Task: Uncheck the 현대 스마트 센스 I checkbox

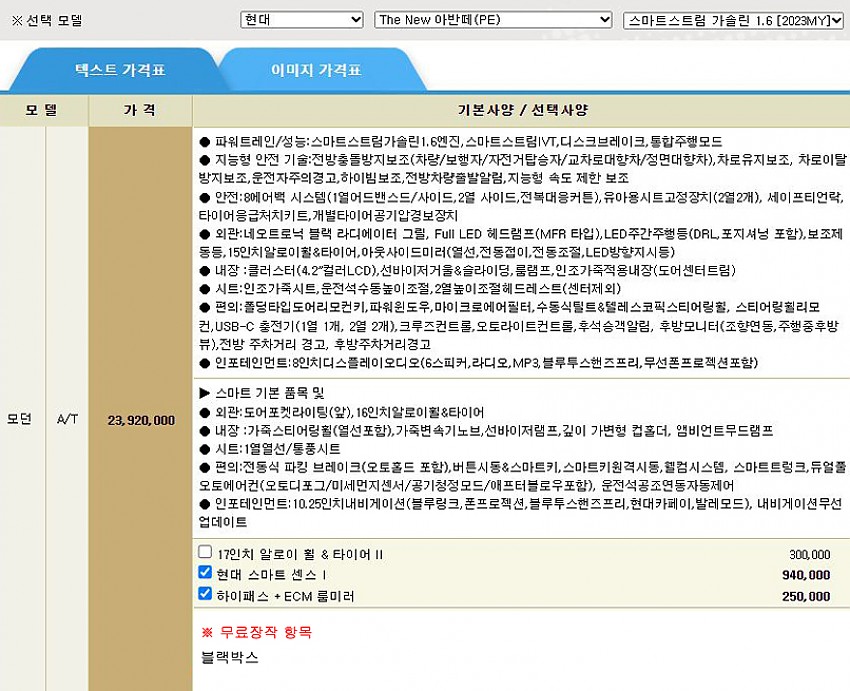Action: coord(205,574)
